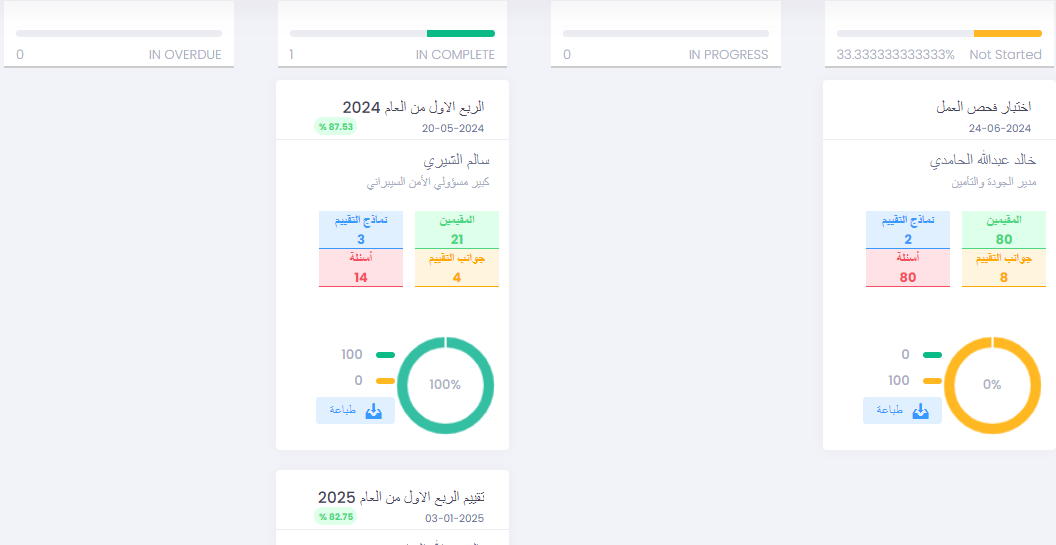Screen dimensions: 1056x545
Task: Open the أسئلة tile showing 14
Action: tap(361, 268)
